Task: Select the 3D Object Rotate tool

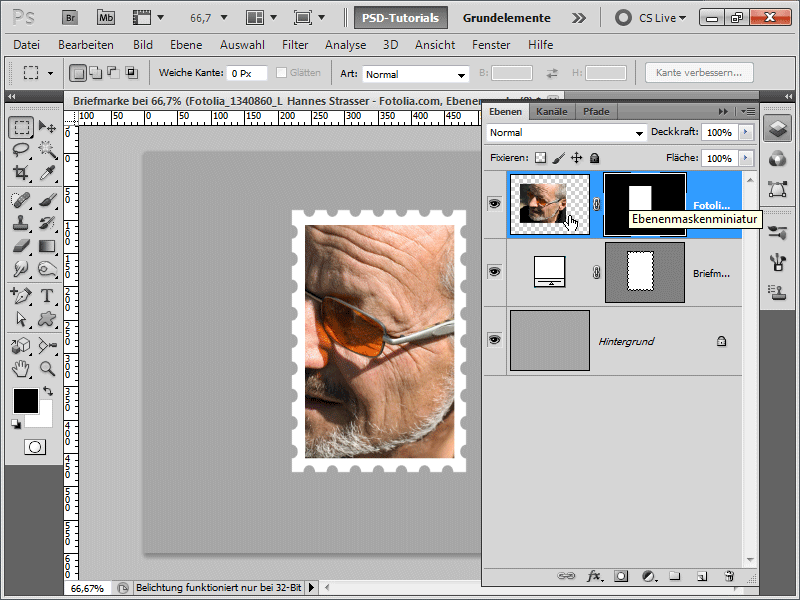Action: tap(21, 345)
